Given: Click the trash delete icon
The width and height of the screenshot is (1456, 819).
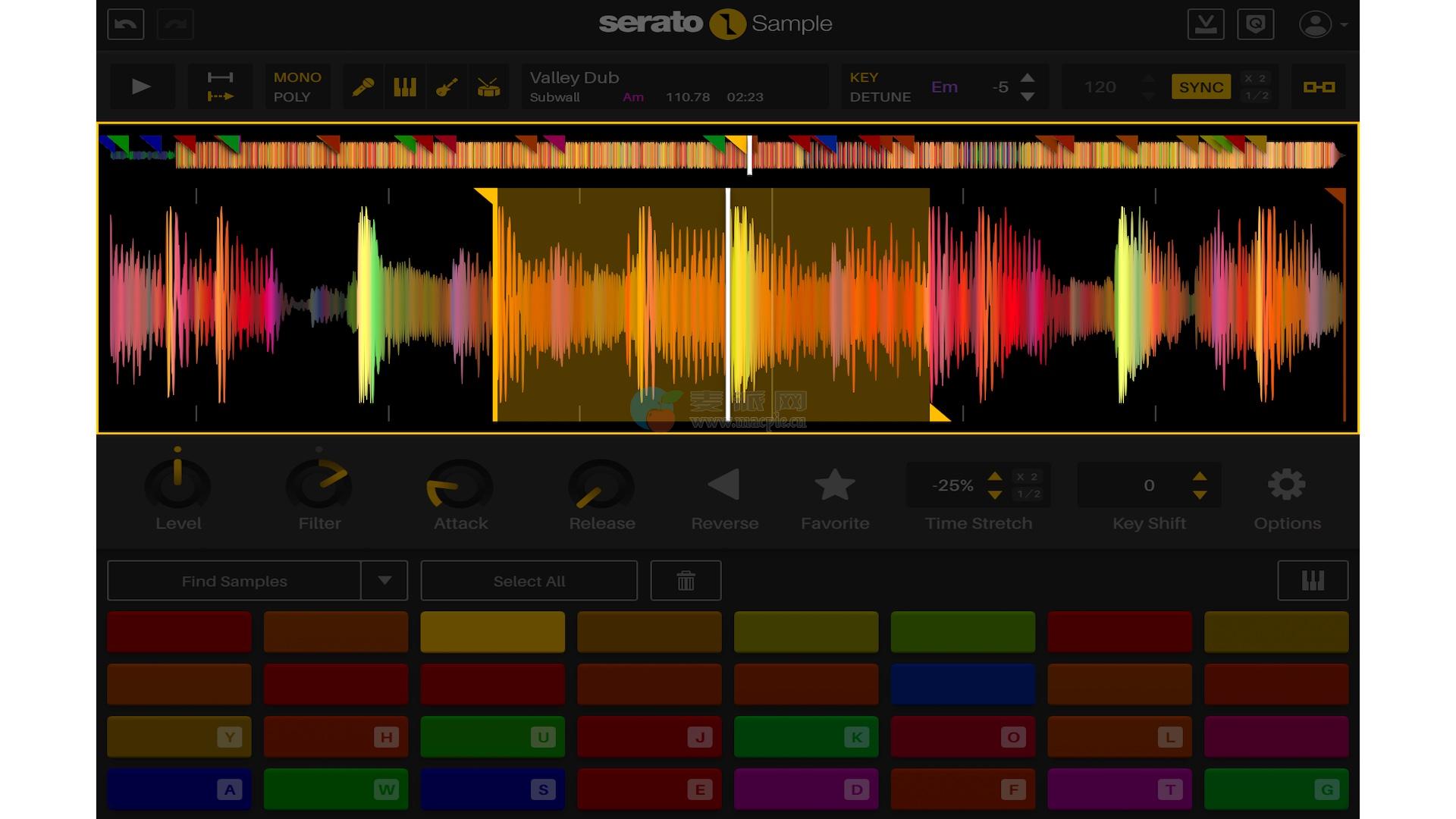Looking at the screenshot, I should click(686, 581).
